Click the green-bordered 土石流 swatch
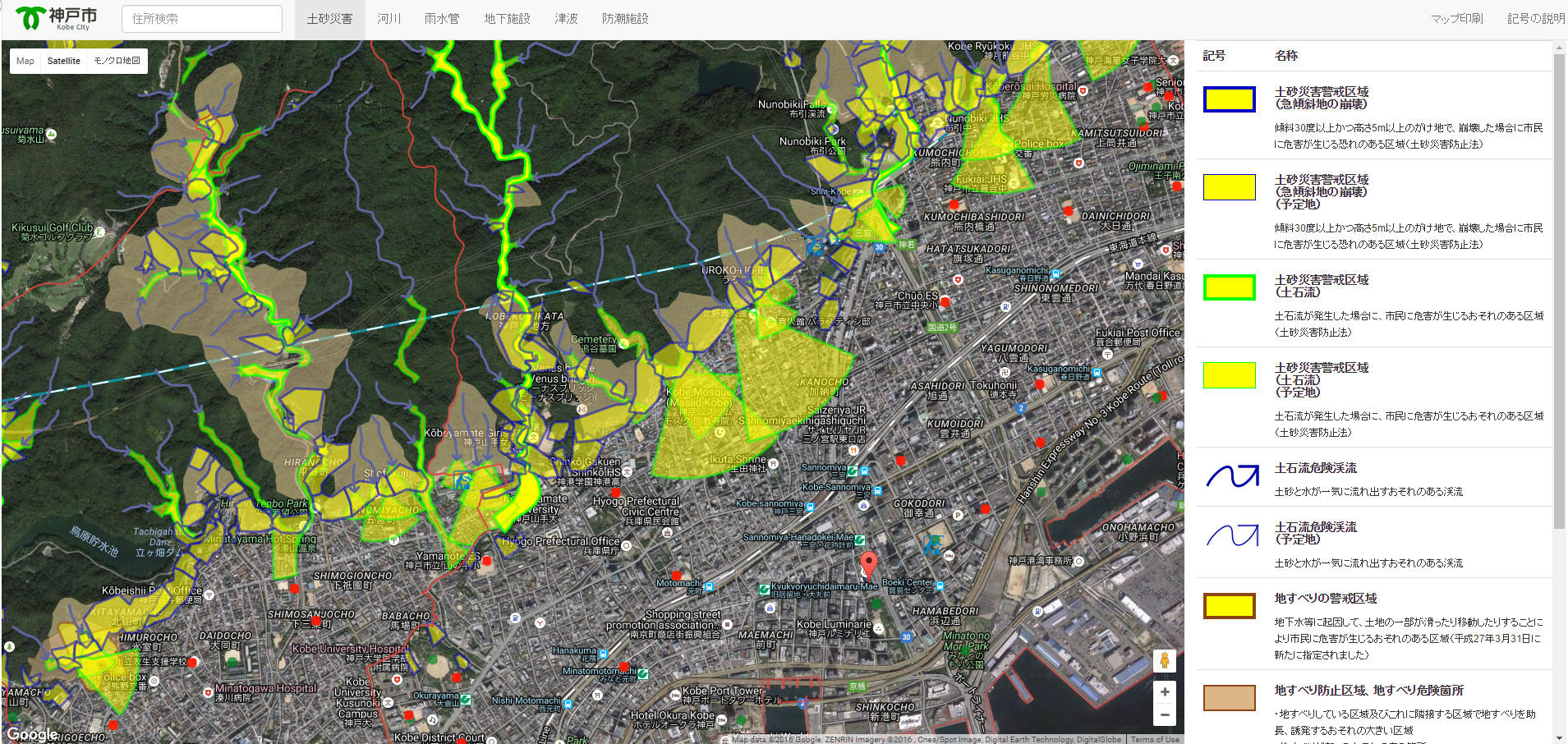The width and height of the screenshot is (1568, 744). pyautogui.click(x=1229, y=287)
